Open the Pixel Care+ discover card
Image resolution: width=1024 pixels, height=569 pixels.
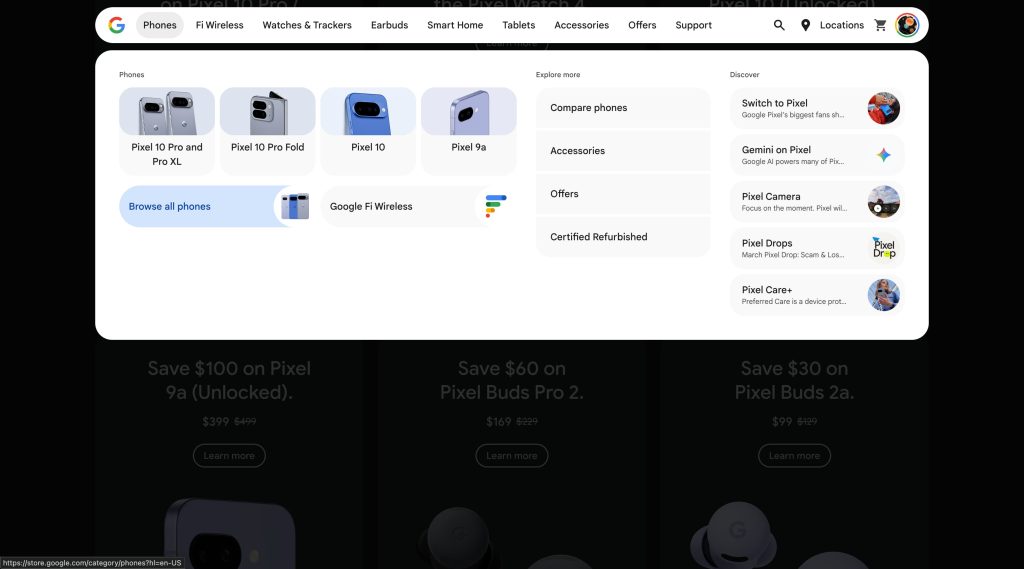tap(817, 295)
